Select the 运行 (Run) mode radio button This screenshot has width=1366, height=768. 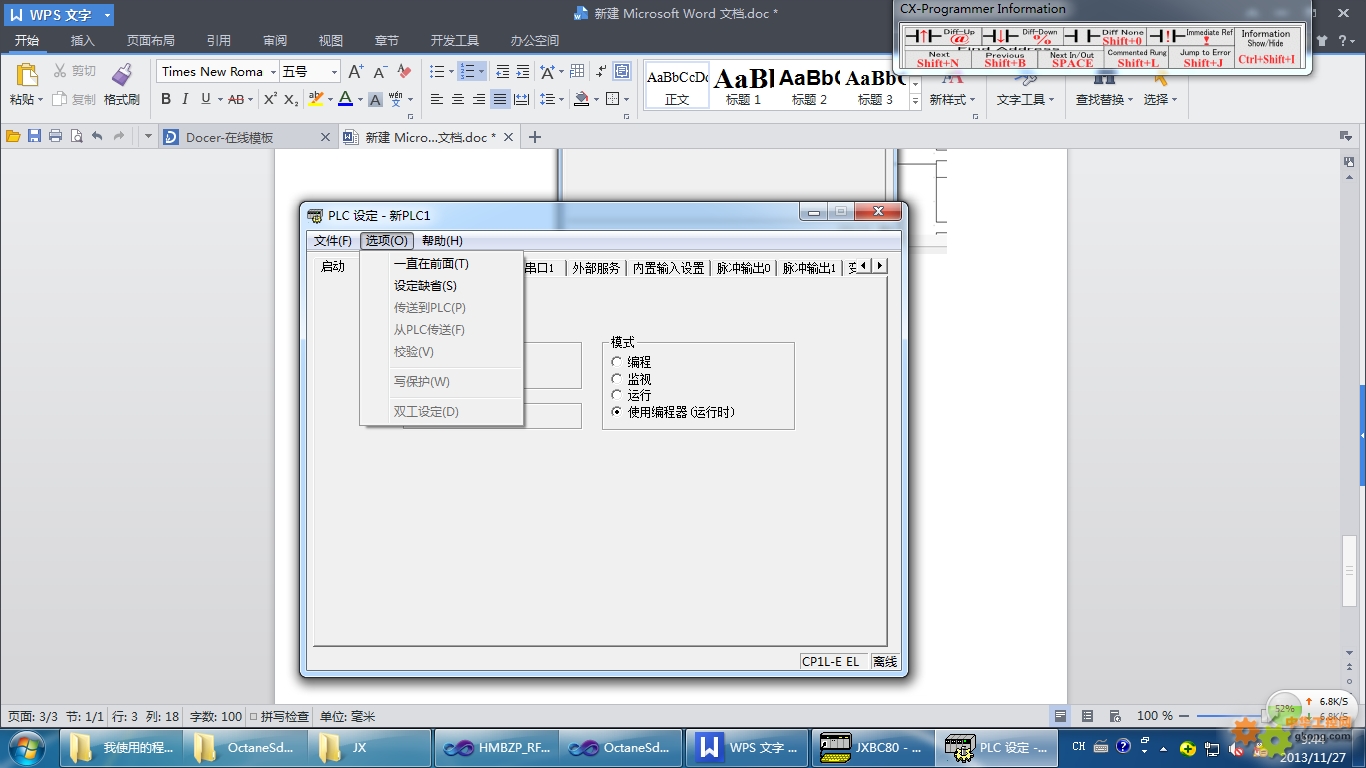617,395
